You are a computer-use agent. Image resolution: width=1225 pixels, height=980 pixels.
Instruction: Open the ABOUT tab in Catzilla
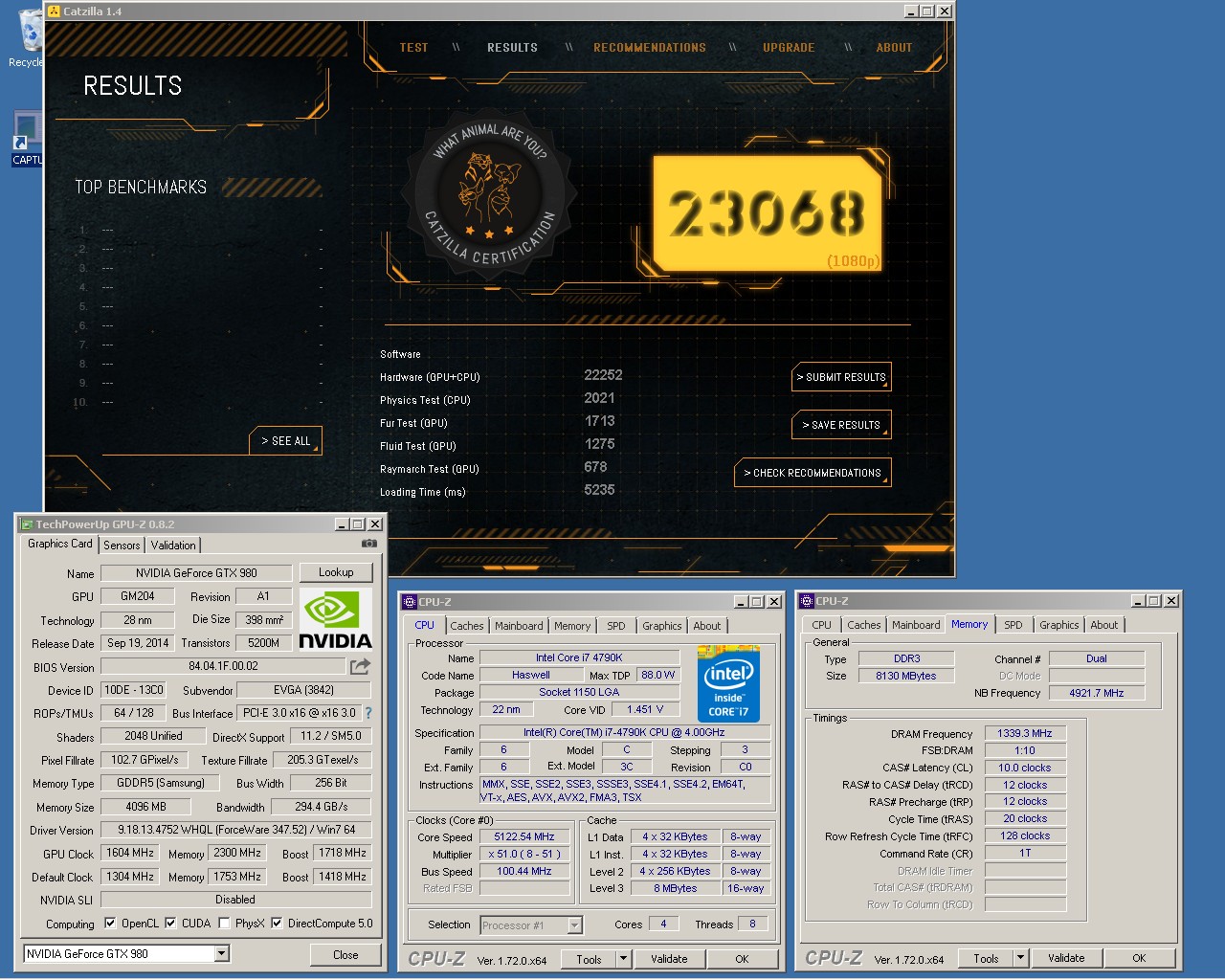point(894,48)
